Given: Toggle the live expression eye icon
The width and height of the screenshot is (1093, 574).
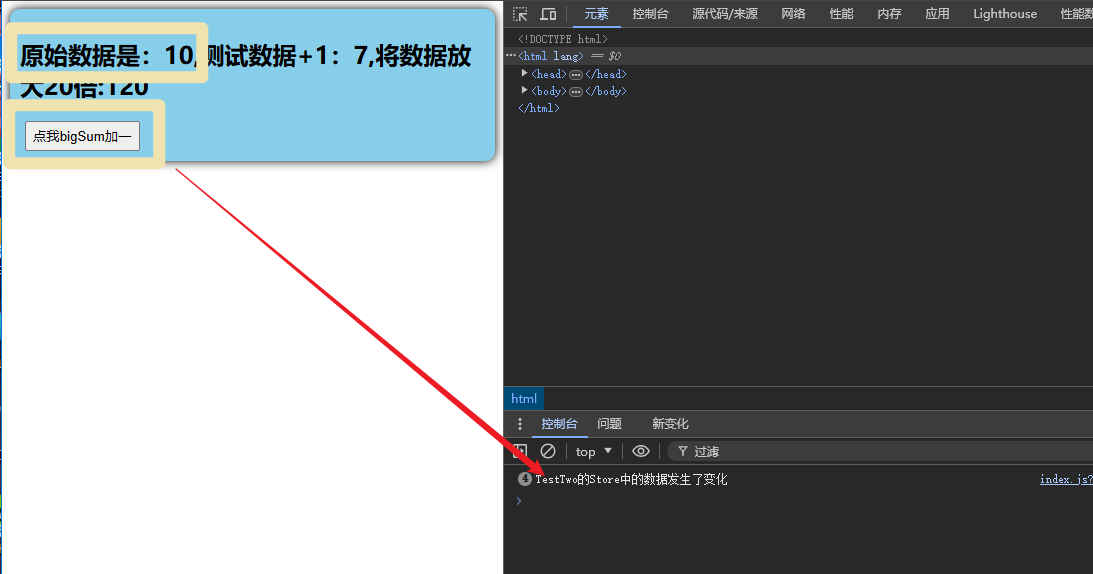Looking at the screenshot, I should (641, 451).
